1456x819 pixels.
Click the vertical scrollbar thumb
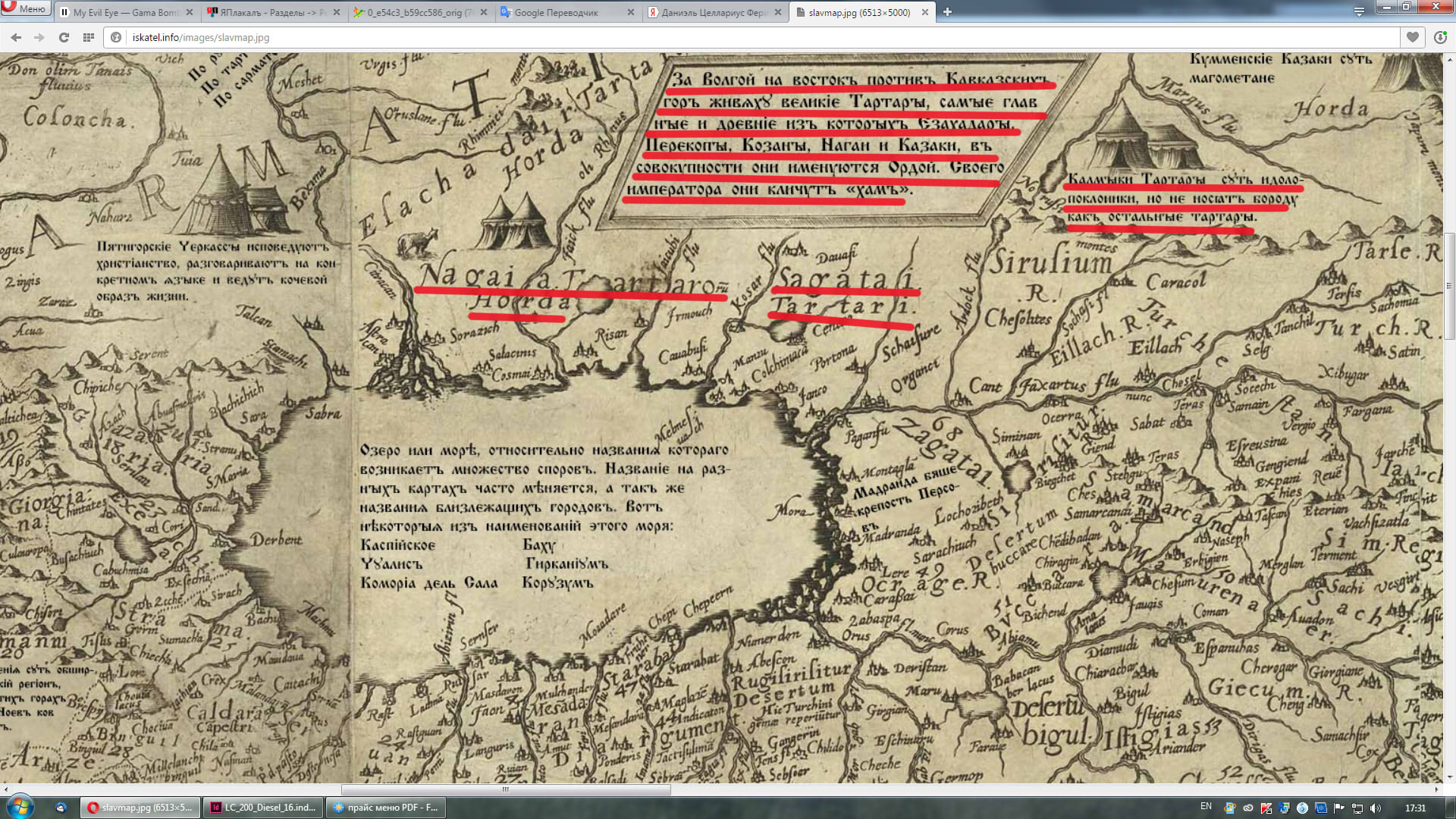coord(1449,286)
